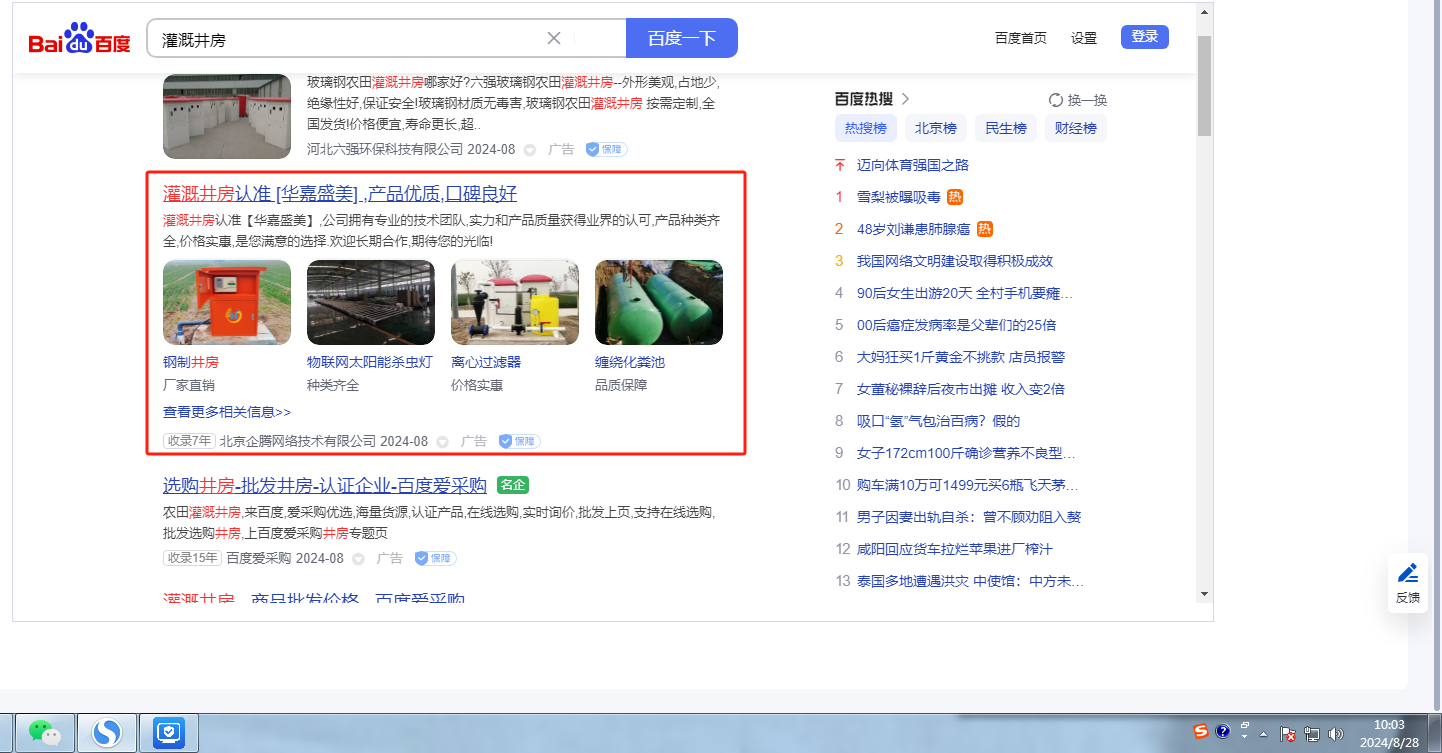Open the 百度首页 link
Viewport: 1442px width, 753px height.
[x=1021, y=38]
